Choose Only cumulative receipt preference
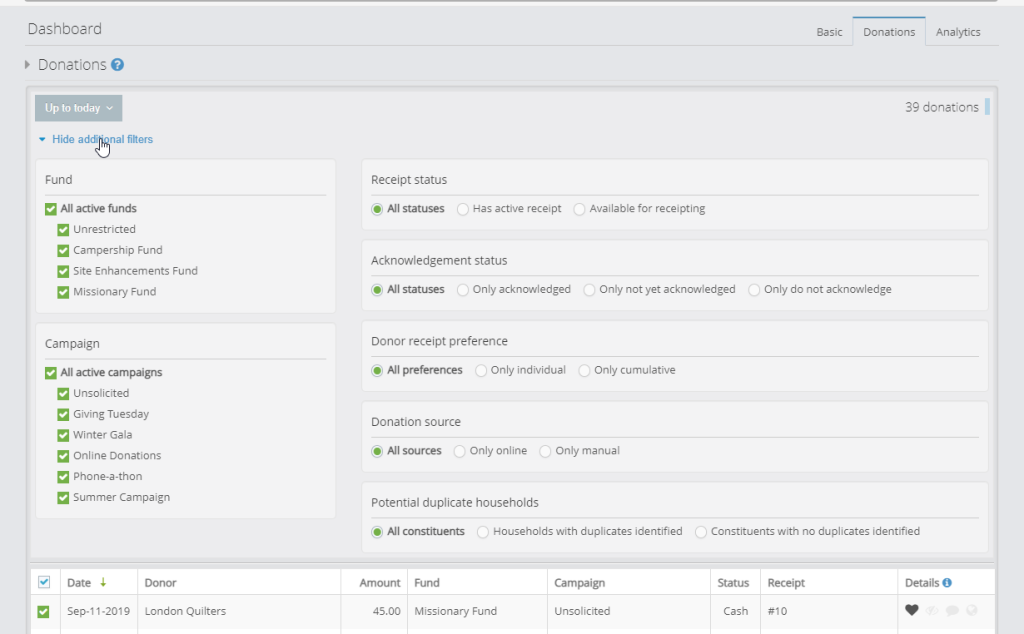 click(x=584, y=371)
